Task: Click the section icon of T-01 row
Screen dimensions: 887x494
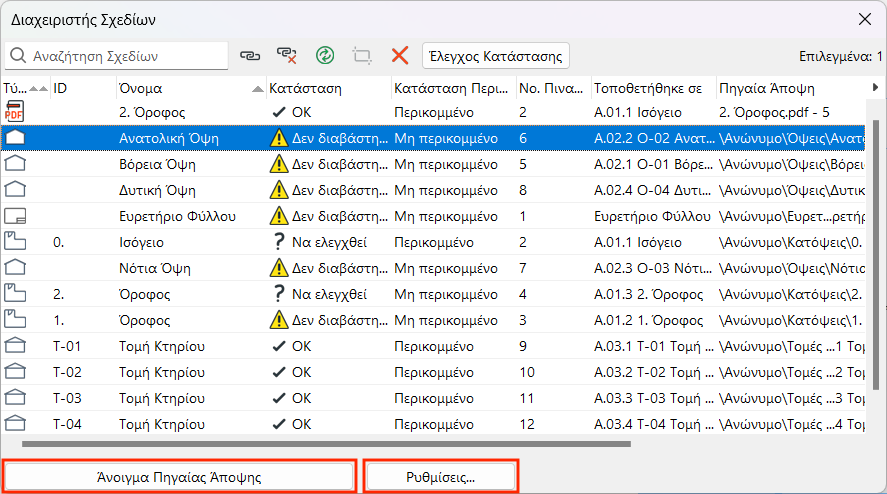Action: click(16, 346)
